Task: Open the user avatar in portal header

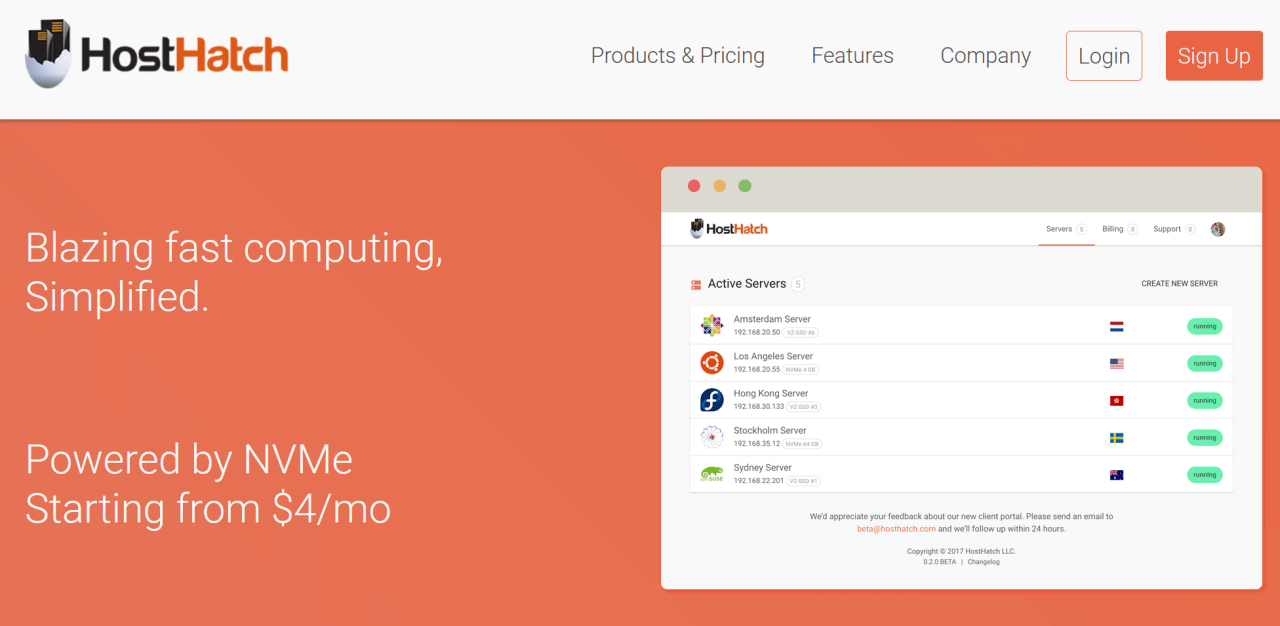Action: pyautogui.click(x=1218, y=229)
